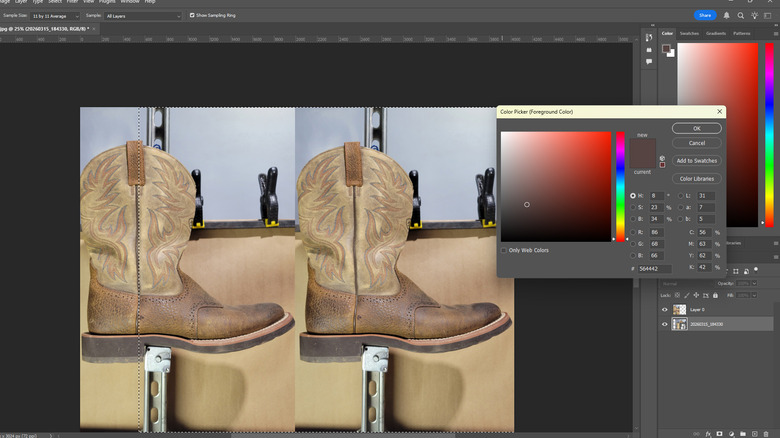Close the document tab
The image size is (780, 438).
(x=94, y=29)
